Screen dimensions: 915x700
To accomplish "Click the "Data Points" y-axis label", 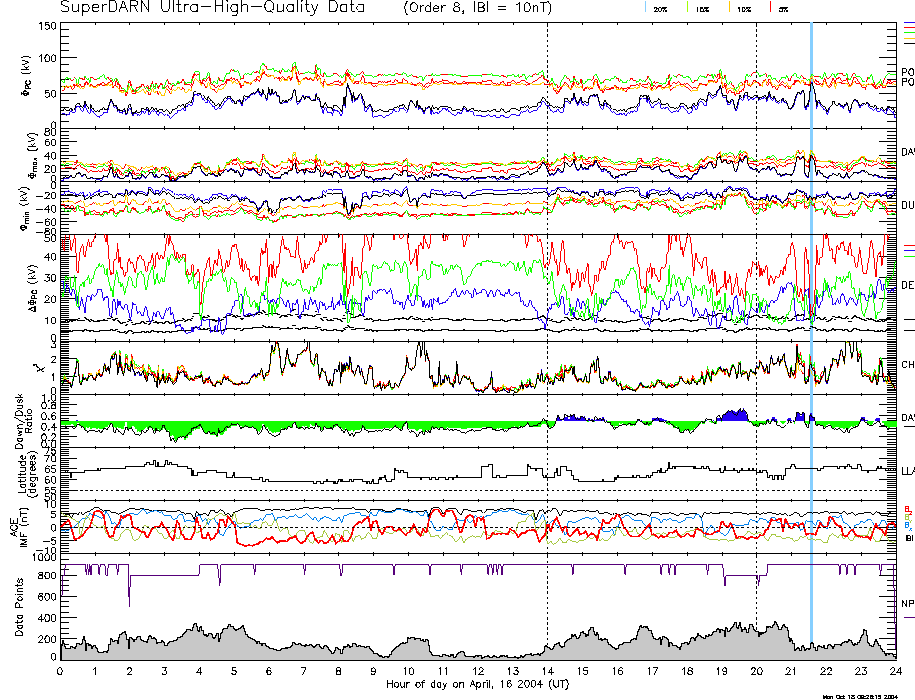I will click(x=18, y=610).
